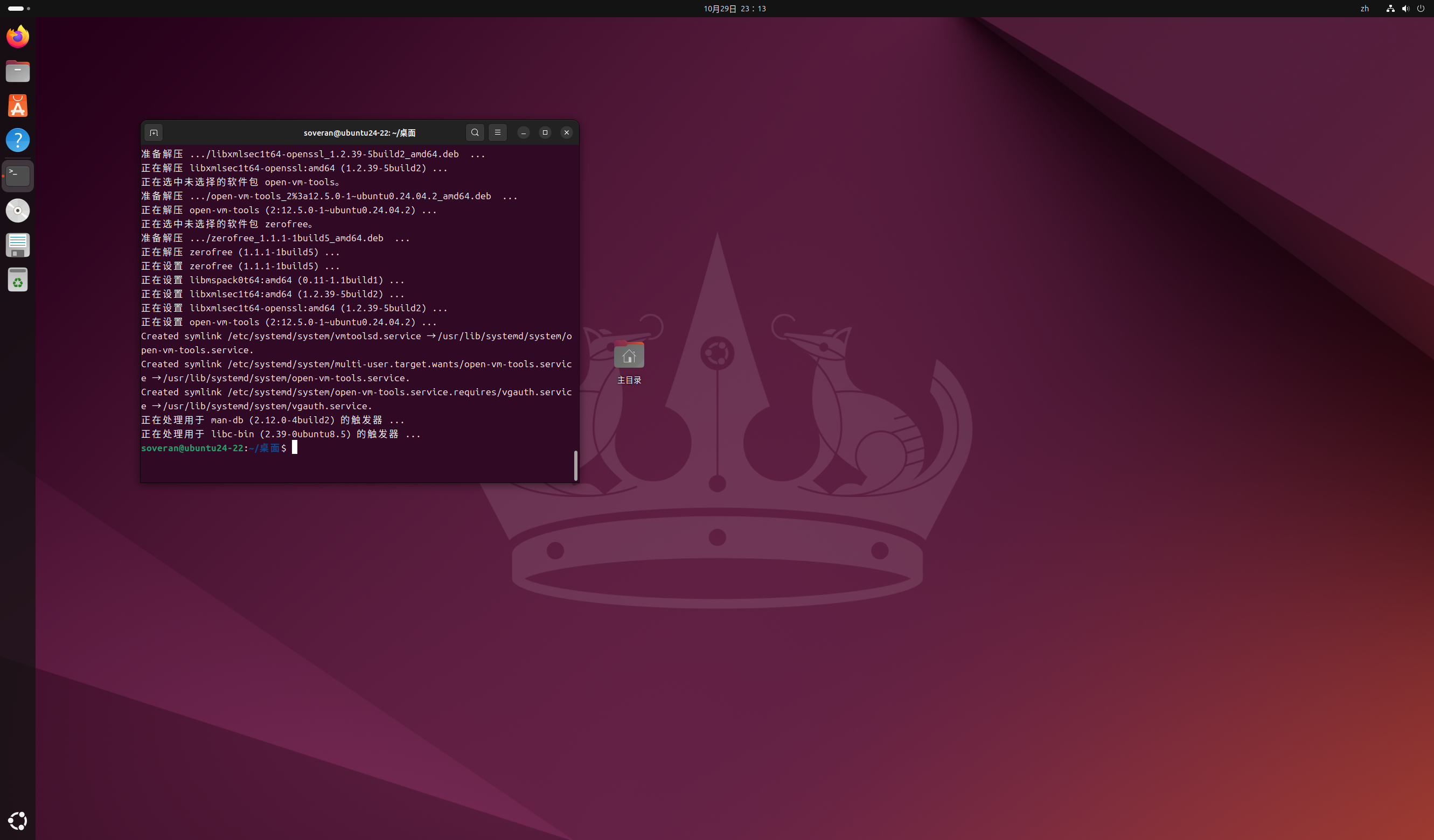Click the terminal's vertical scrollbar
1434x840 pixels.
click(x=575, y=465)
